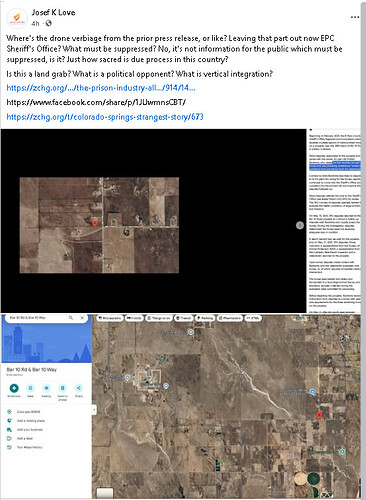Select the Pharmacies map filter chip

point(230,318)
